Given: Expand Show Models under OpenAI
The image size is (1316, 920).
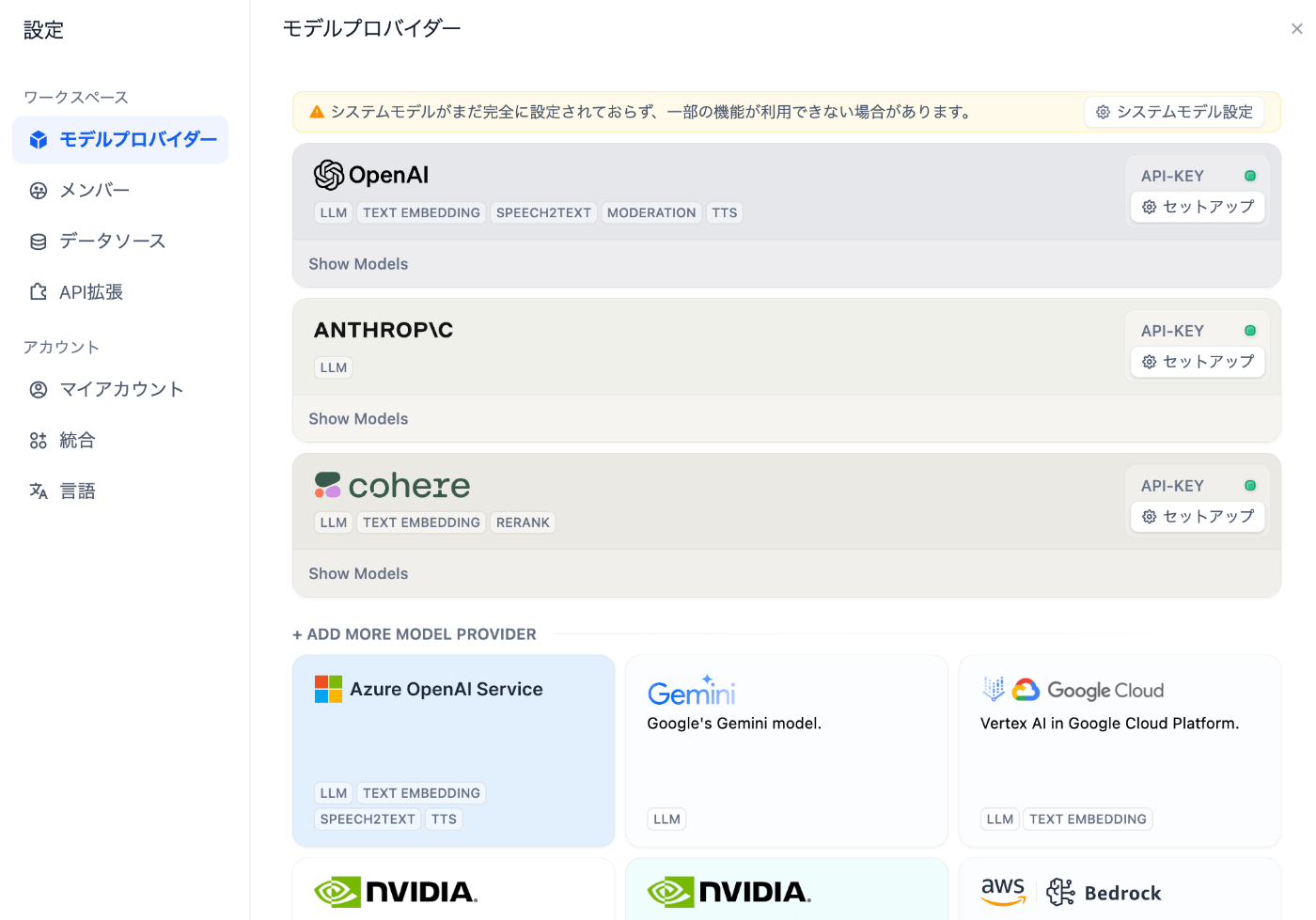Looking at the screenshot, I should [x=358, y=264].
